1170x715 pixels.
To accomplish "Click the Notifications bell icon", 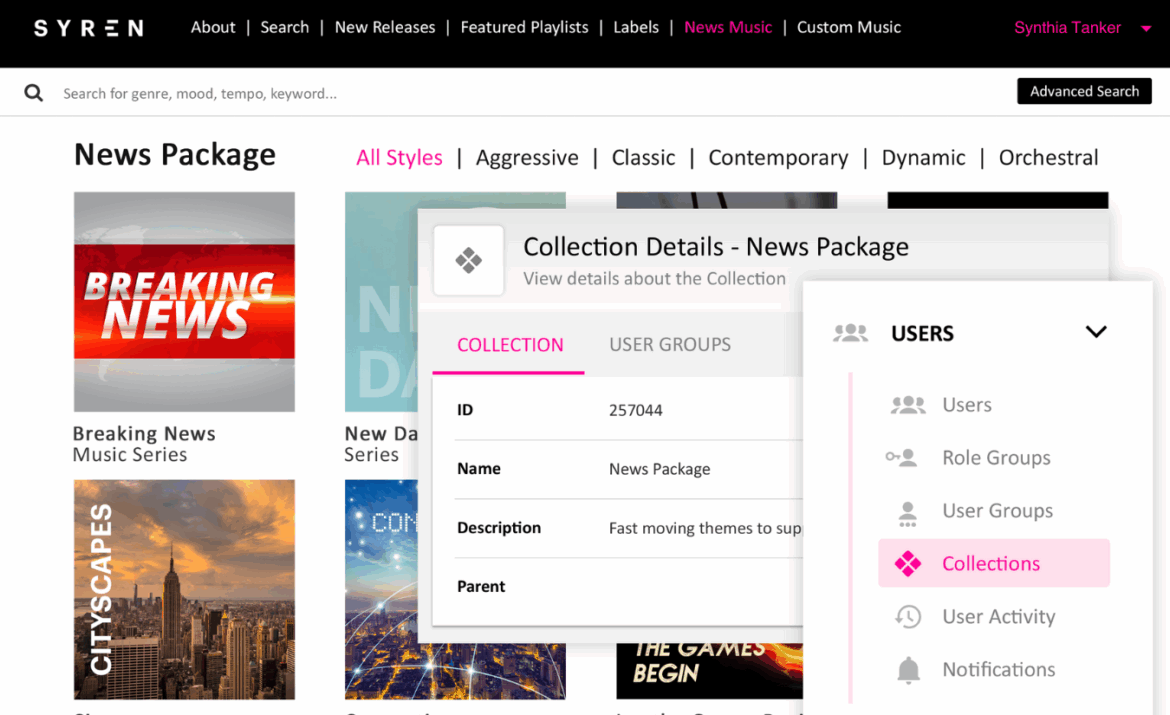I will click(908, 670).
